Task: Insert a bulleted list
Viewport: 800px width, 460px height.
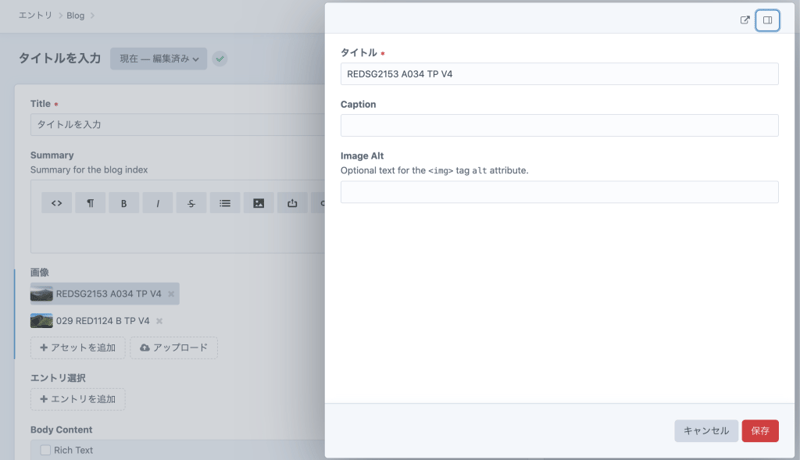Action: 225,203
